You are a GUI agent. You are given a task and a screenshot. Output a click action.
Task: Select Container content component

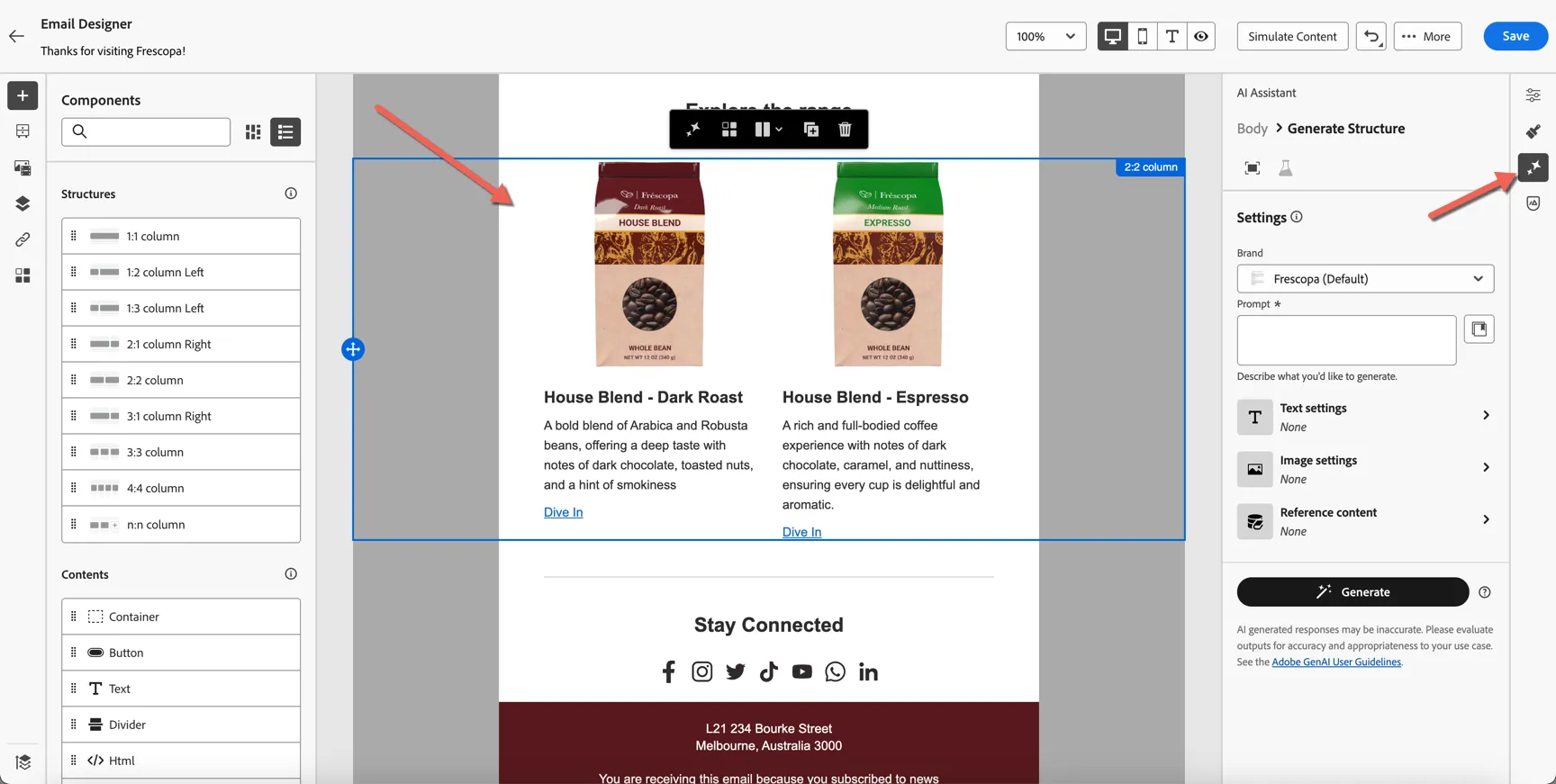[181, 617]
